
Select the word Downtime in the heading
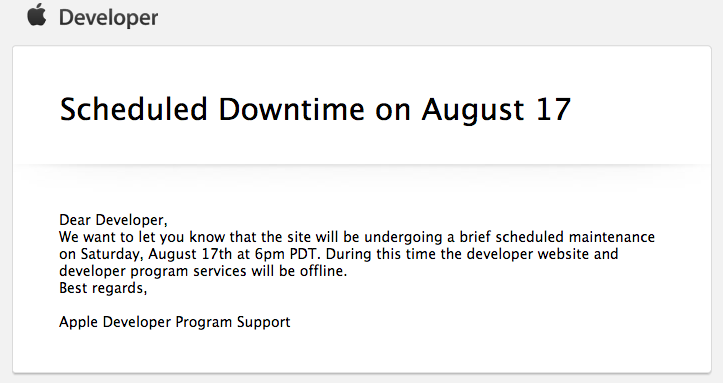pyautogui.click(x=291, y=109)
